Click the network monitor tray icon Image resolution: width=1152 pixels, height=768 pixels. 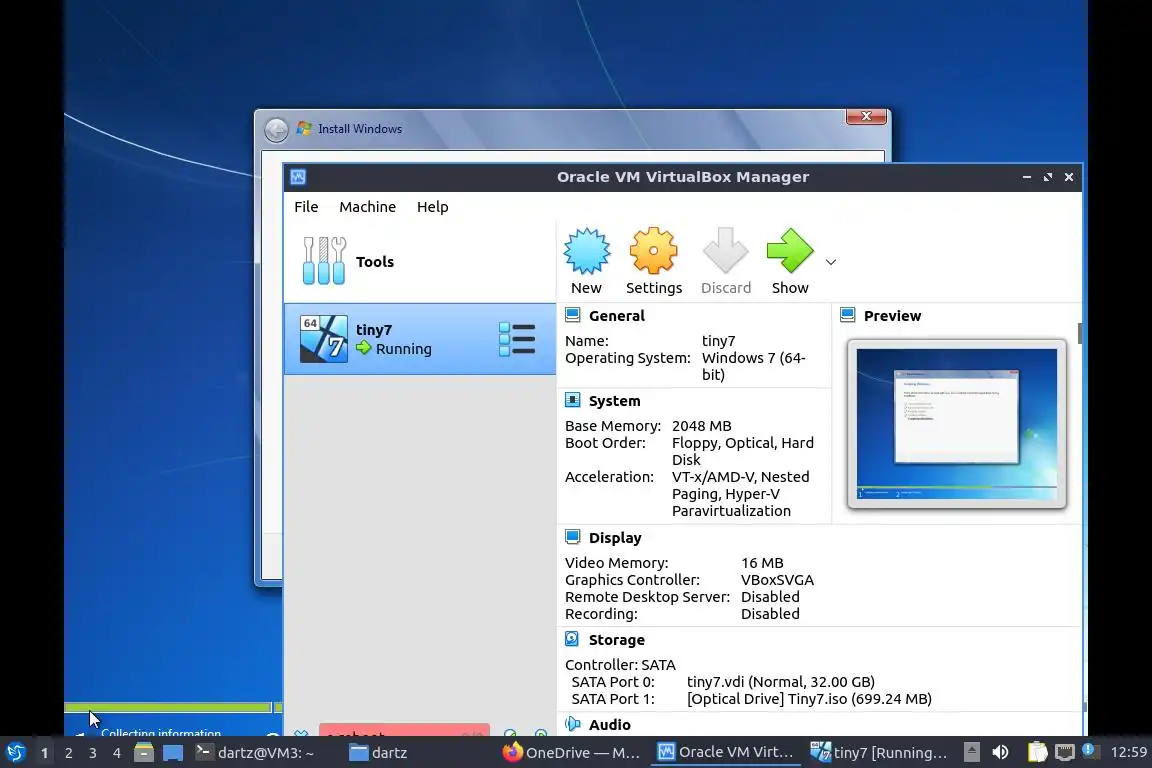[1065, 752]
